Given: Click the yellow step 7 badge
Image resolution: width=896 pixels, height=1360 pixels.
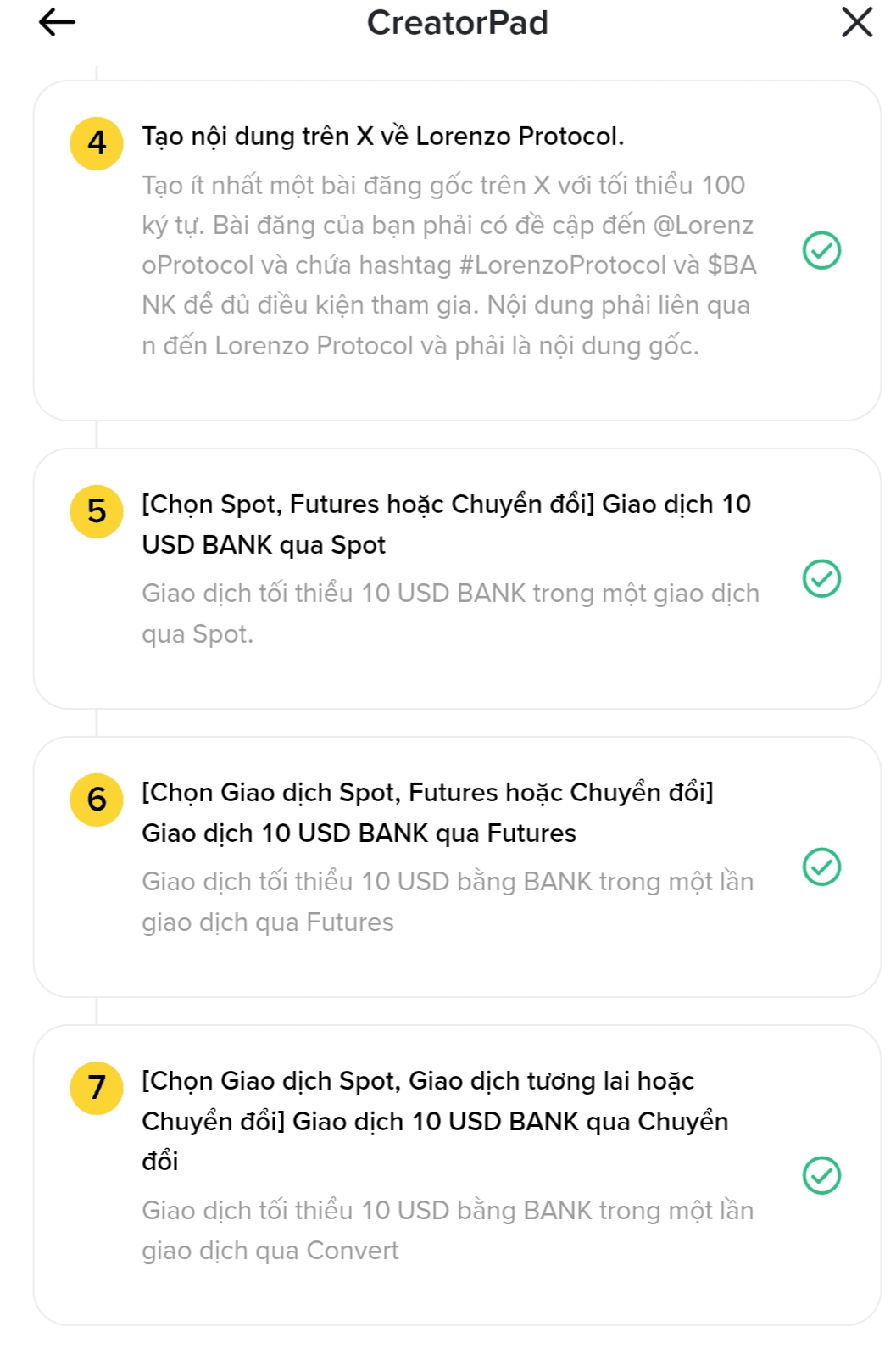Looking at the screenshot, I should click(97, 1088).
